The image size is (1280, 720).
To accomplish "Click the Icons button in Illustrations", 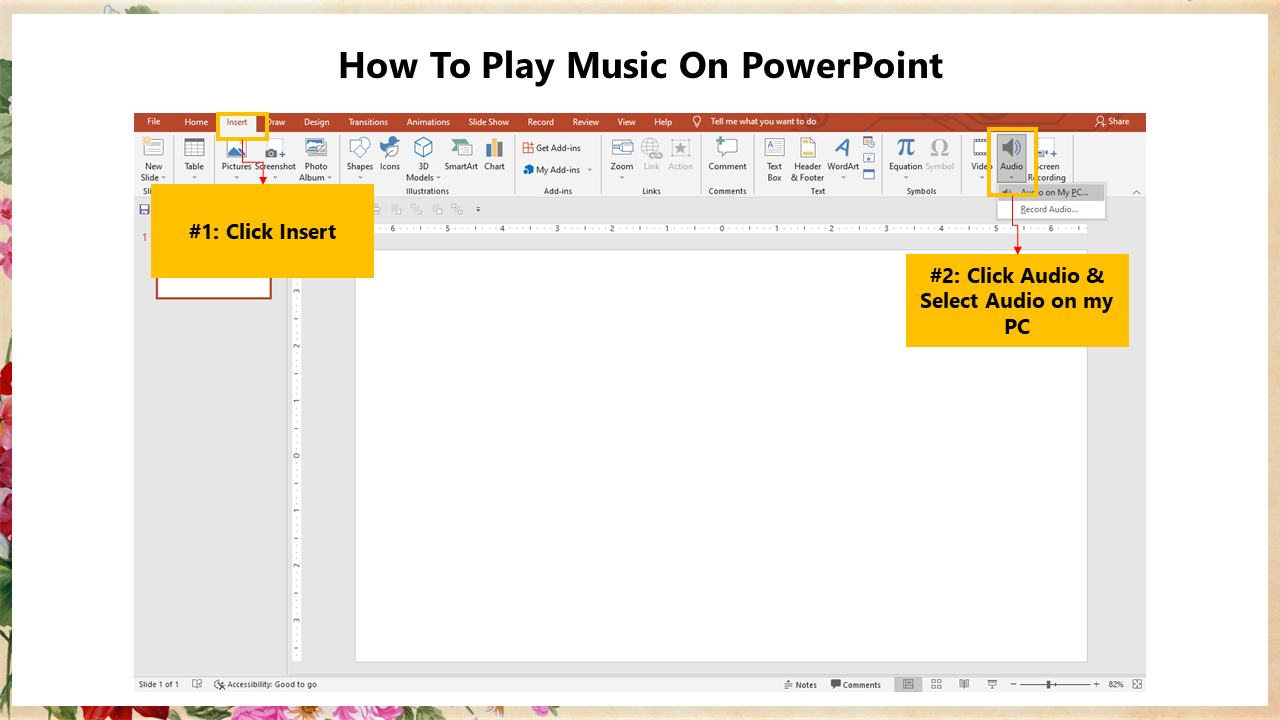I will click(390, 154).
